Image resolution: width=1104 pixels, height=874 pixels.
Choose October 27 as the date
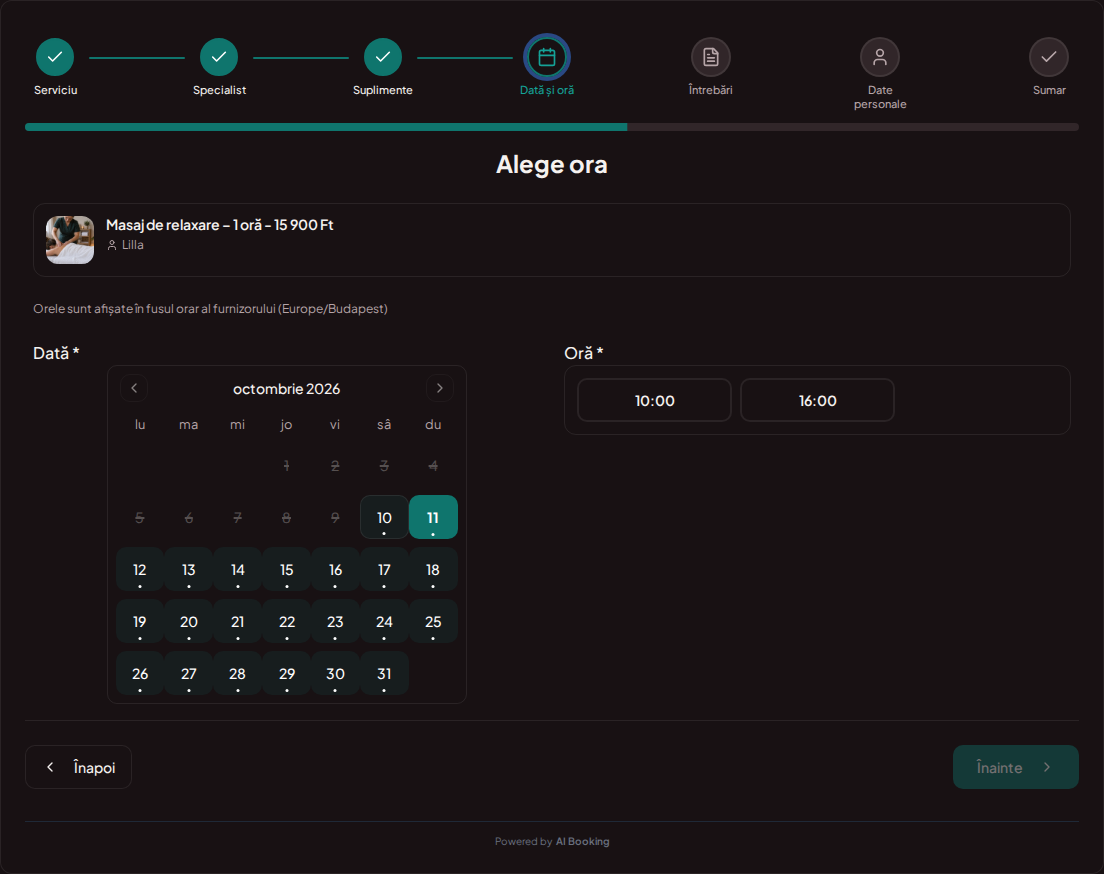(x=189, y=674)
